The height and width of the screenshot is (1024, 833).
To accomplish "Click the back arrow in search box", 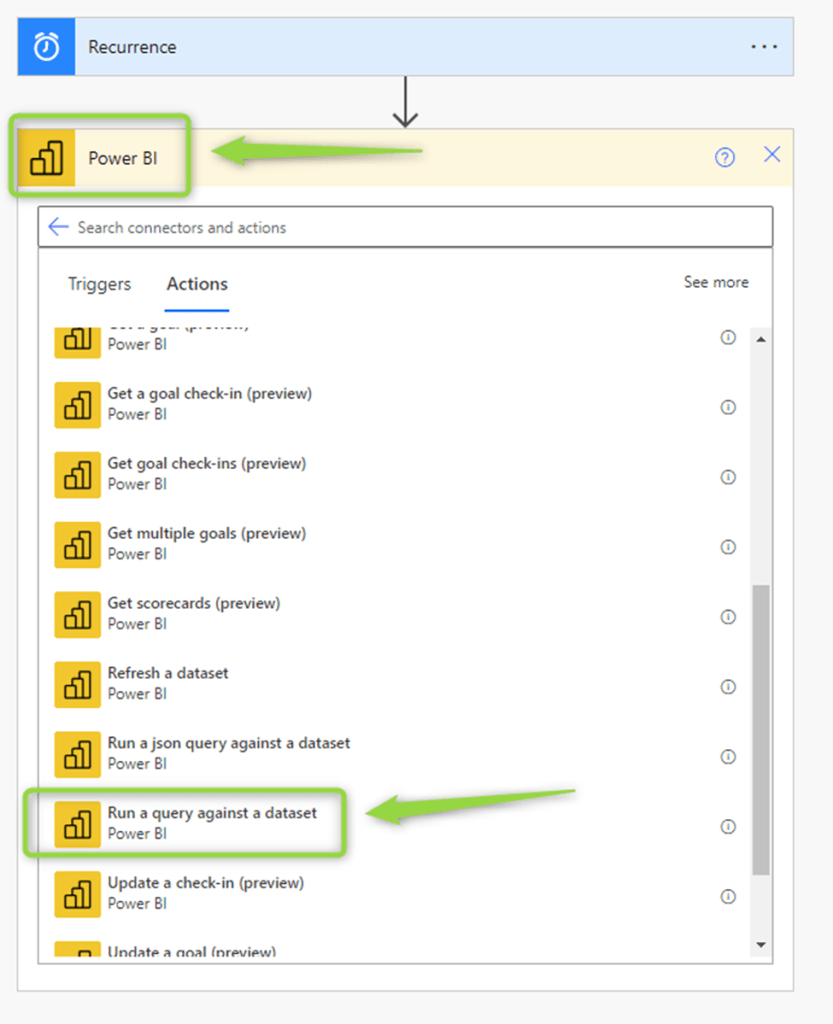I will click(59, 227).
